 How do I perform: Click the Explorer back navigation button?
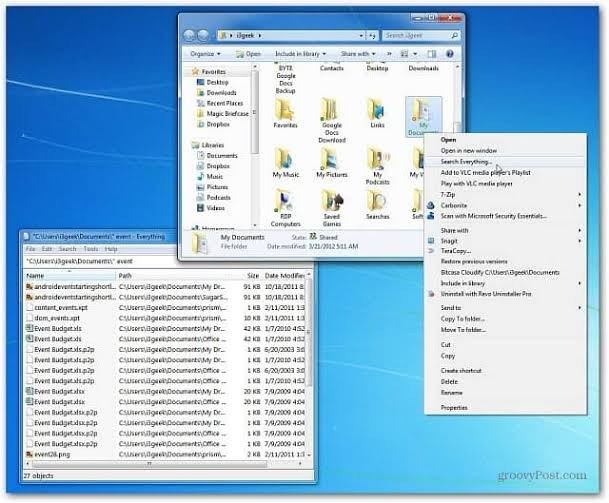click(189, 35)
